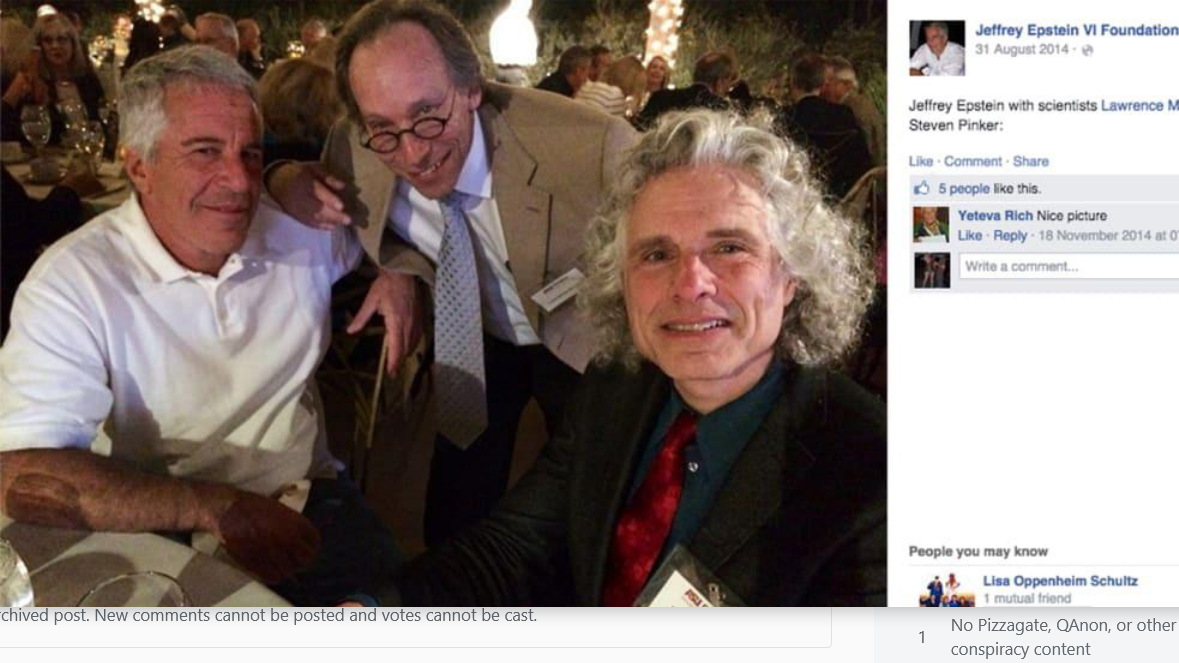Click Share under the post caption
This screenshot has width=1179, height=663.
(1030, 161)
